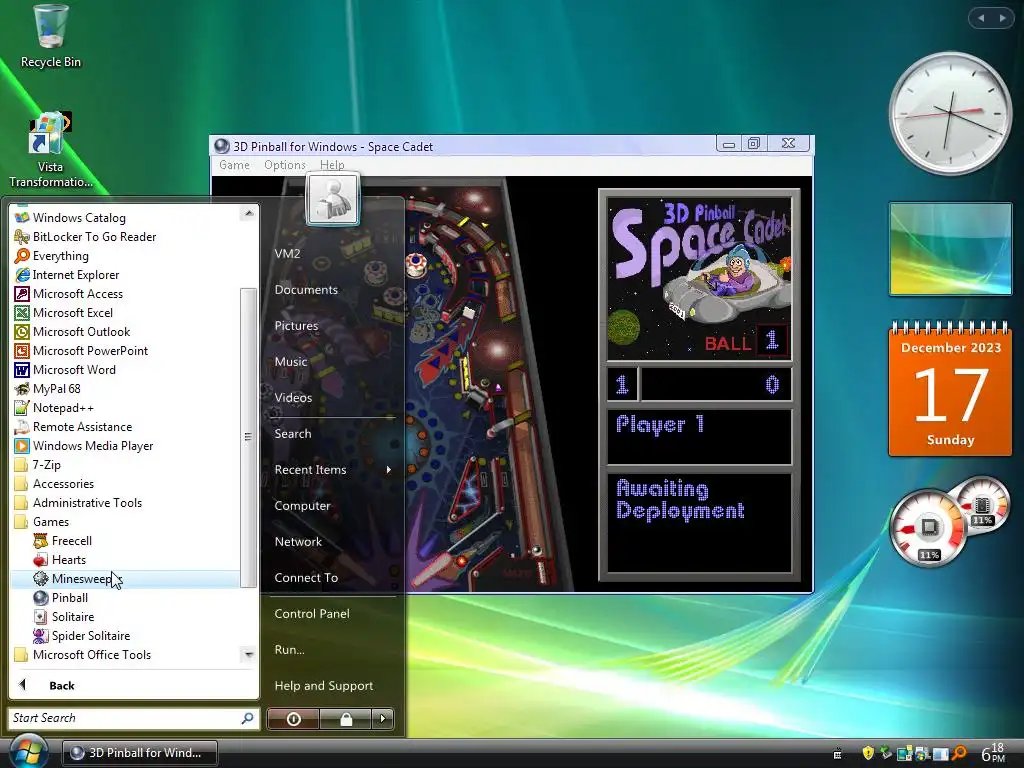Open Help and Support
This screenshot has height=768, width=1024.
coord(323,685)
